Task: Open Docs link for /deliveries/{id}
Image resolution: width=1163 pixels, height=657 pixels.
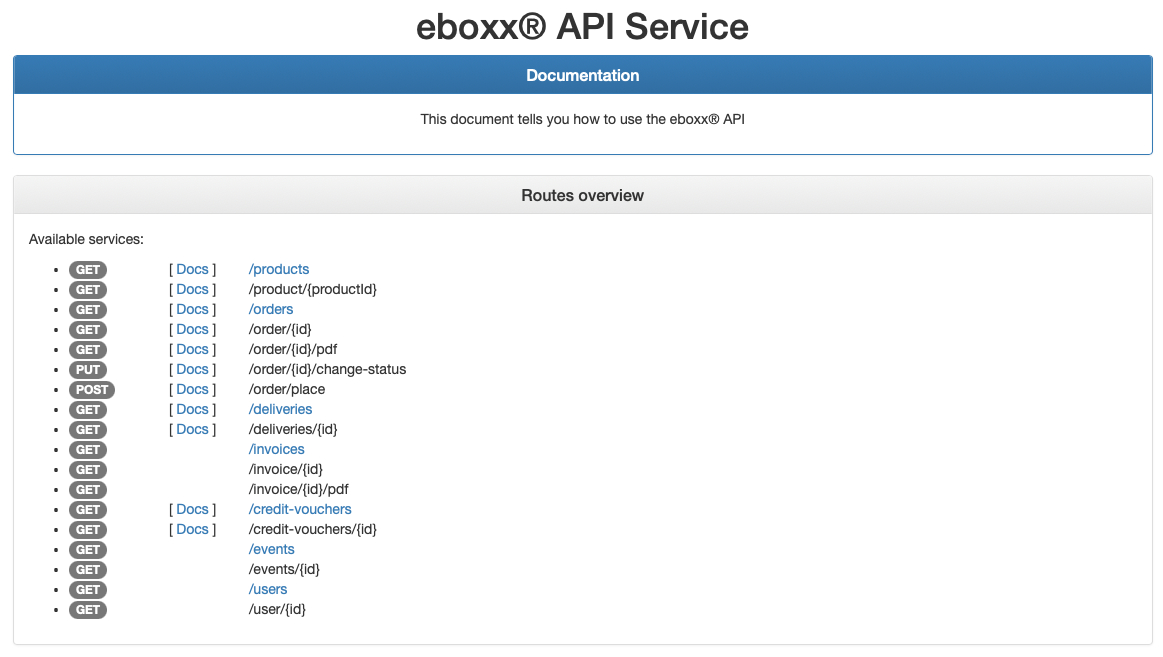Action: 192,429
